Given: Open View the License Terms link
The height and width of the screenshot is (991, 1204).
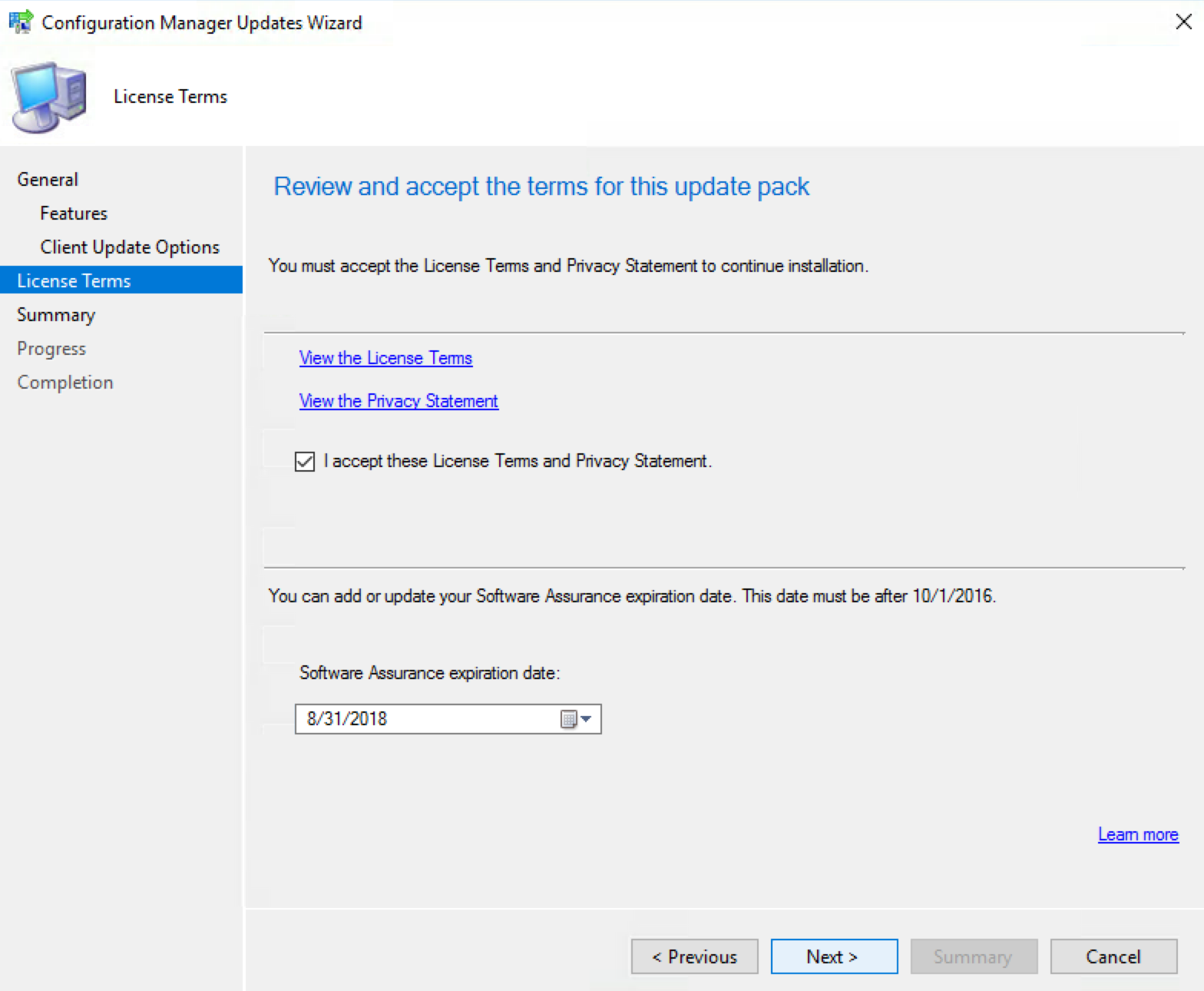Looking at the screenshot, I should 385,358.
